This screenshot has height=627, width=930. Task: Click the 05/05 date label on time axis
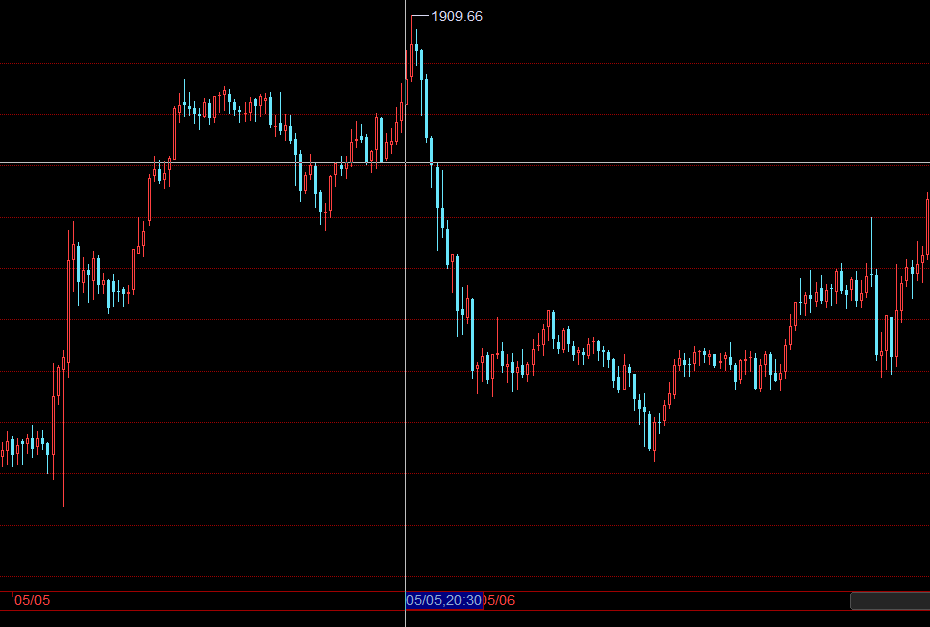point(32,600)
